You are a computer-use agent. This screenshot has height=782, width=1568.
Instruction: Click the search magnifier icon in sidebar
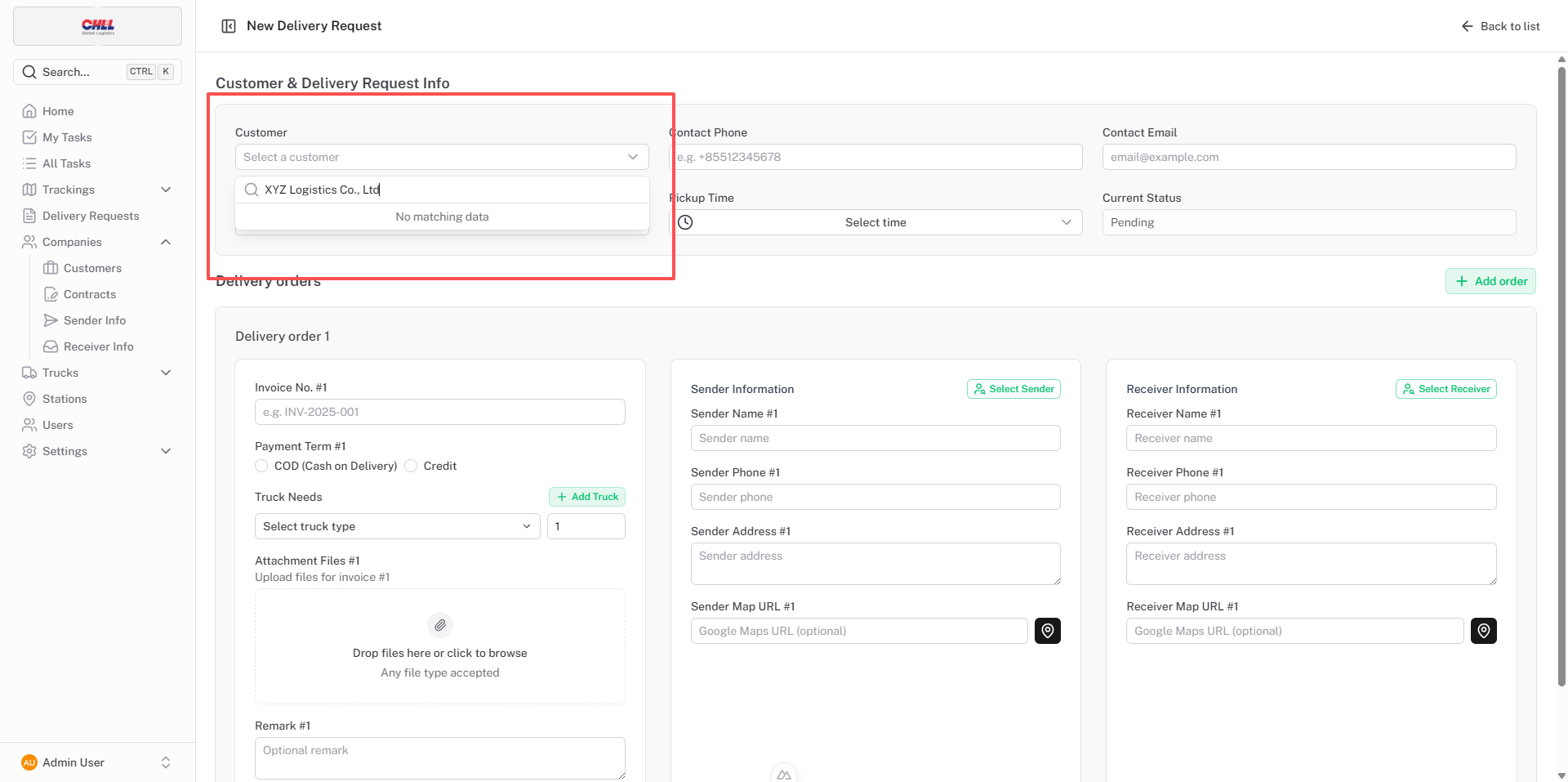click(x=29, y=72)
